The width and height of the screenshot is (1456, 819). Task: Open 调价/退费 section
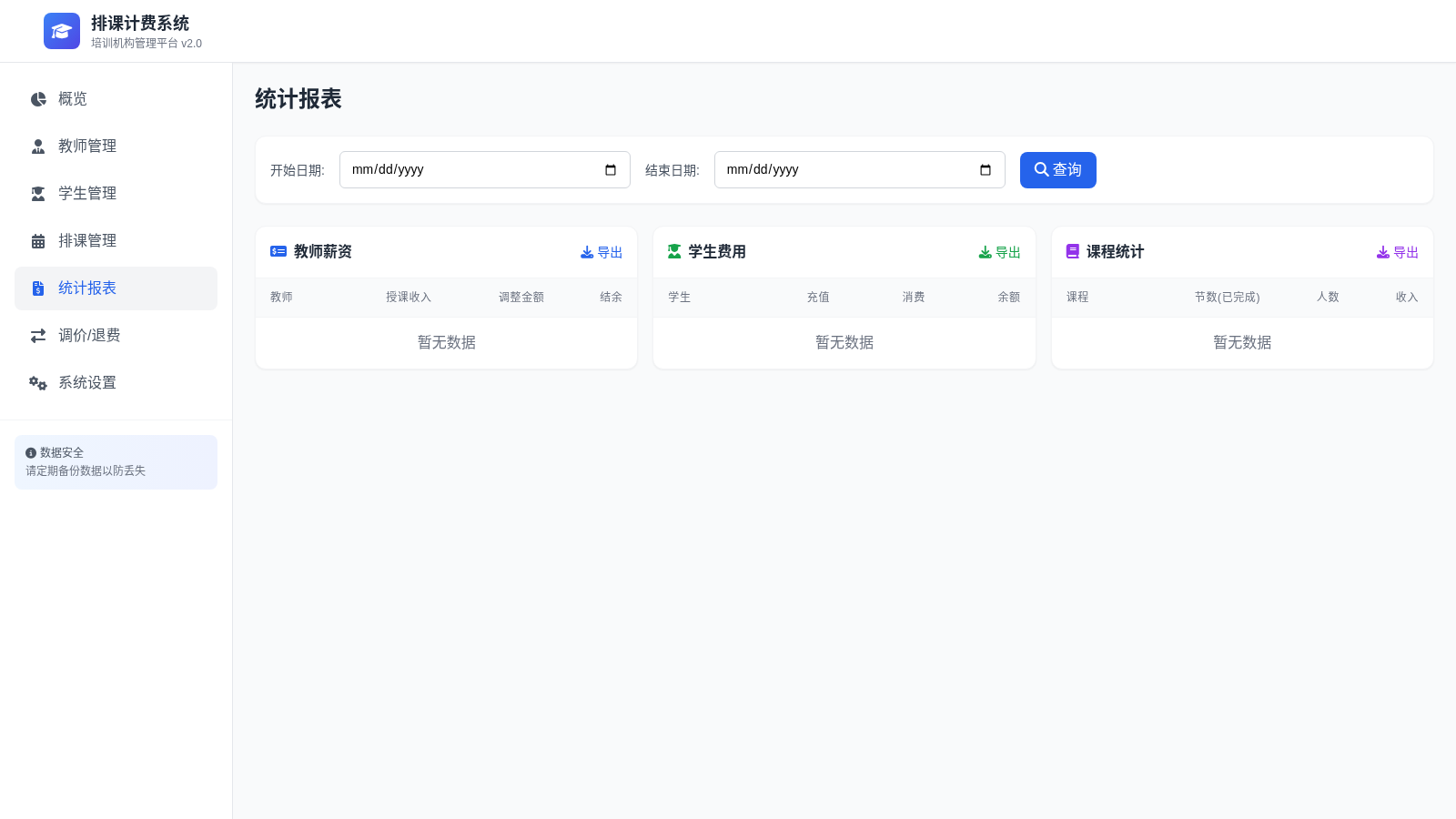(116, 336)
